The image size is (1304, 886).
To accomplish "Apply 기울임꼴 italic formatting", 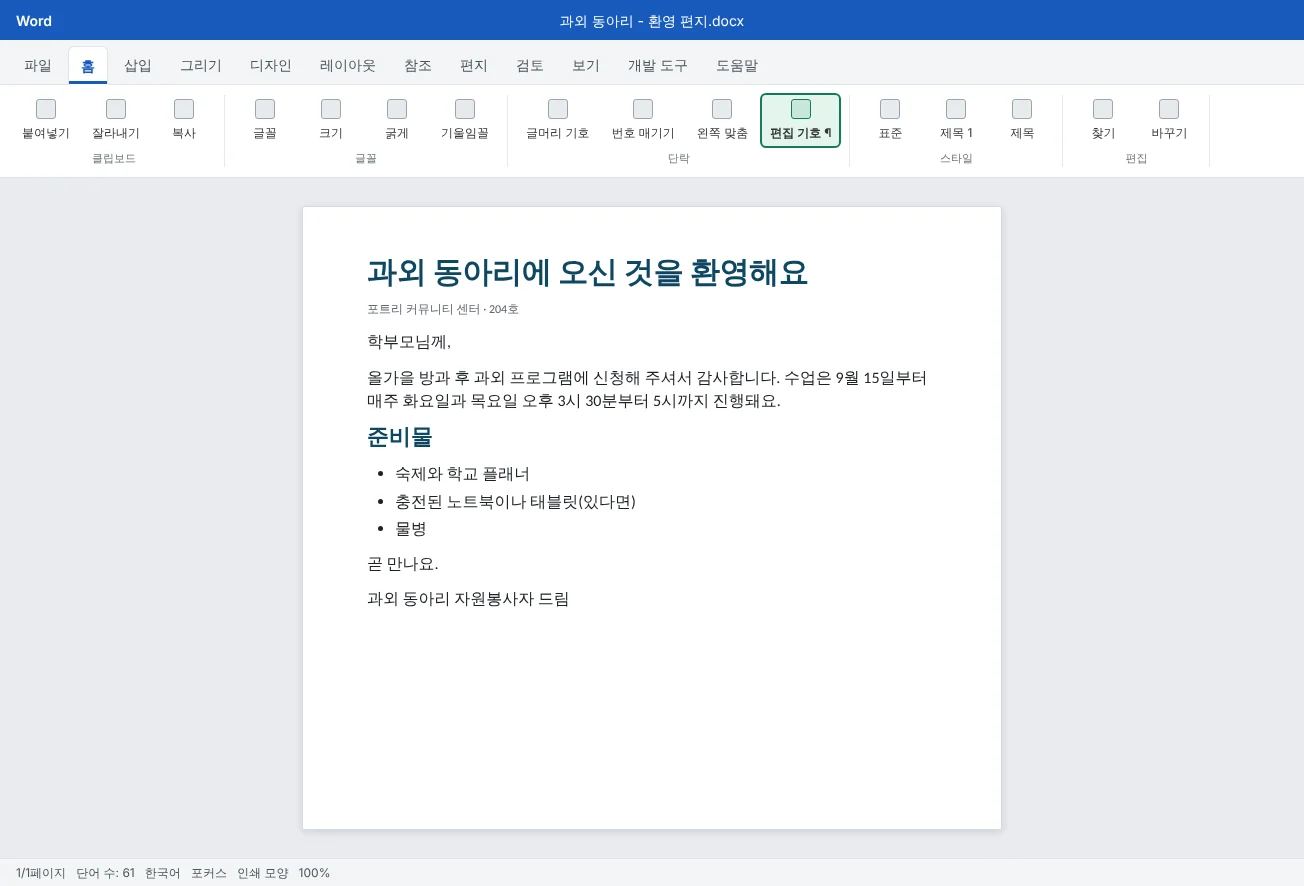I will coord(465,120).
